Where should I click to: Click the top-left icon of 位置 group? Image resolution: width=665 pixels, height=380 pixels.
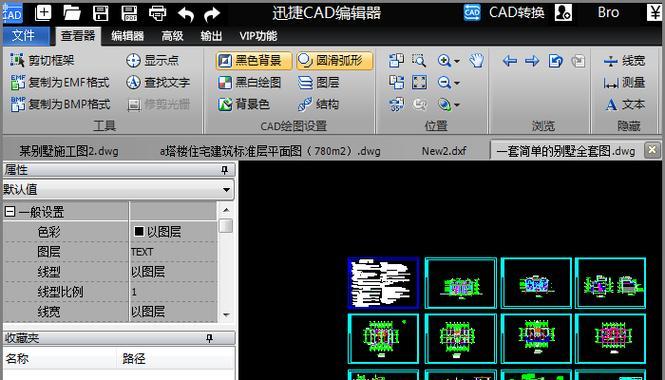coord(396,61)
